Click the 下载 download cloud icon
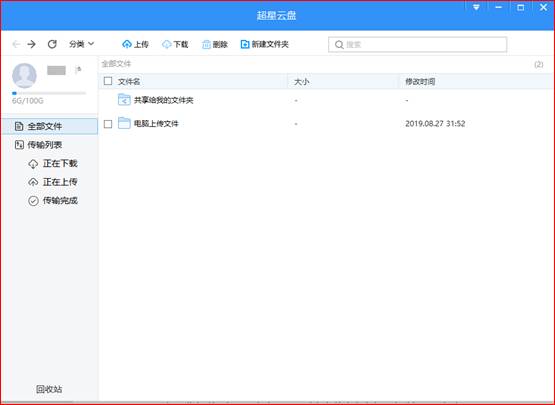The height and width of the screenshot is (405, 555). [x=166, y=44]
